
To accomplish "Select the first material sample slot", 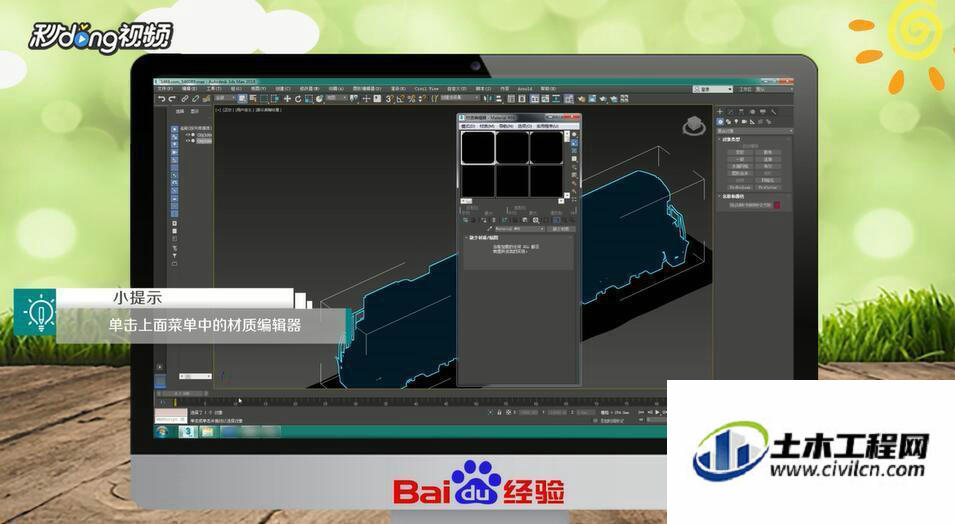I will click(478, 148).
